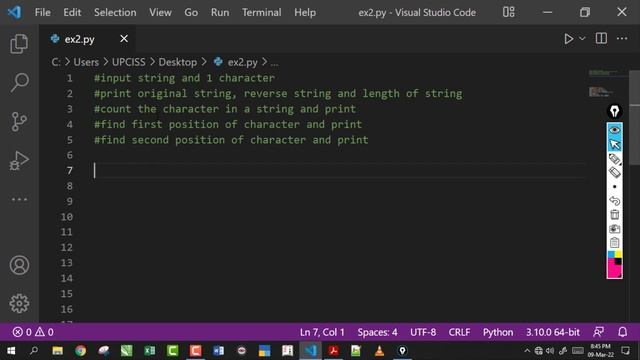Viewport: 640px width, 360px height.
Task: Open notifications bell in status bar
Action: coord(622,332)
